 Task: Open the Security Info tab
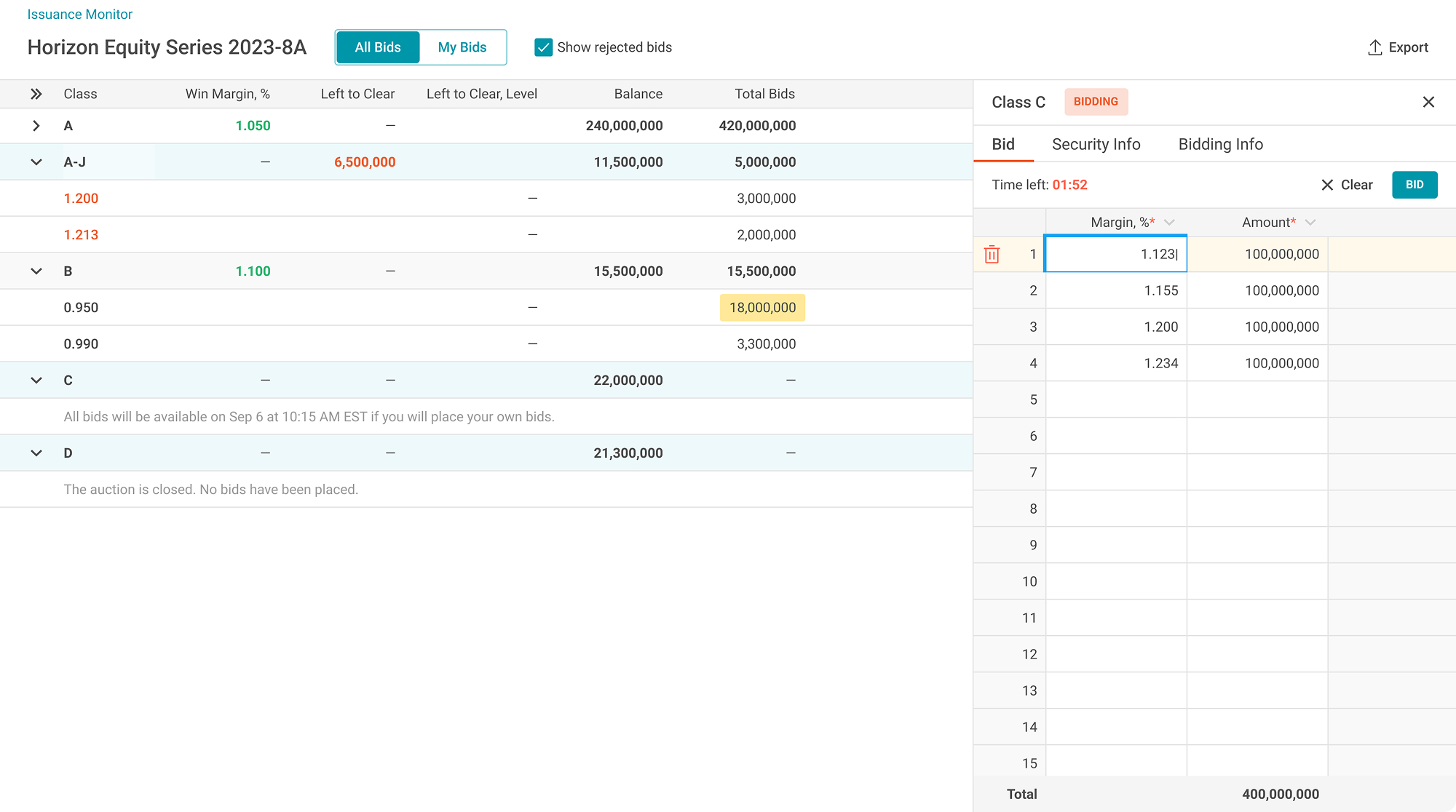tap(1096, 144)
